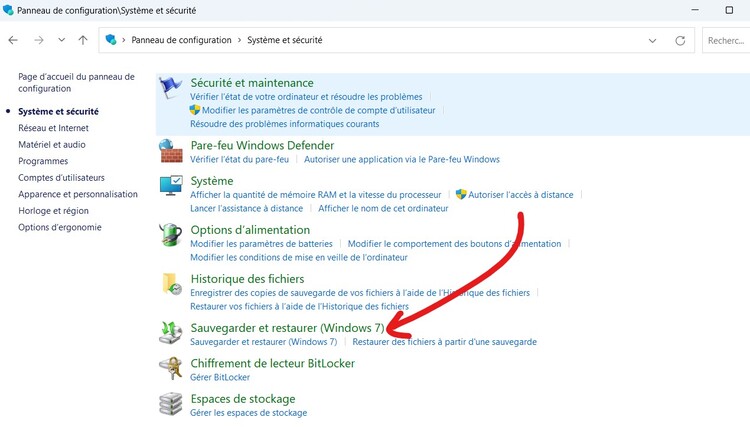Screen dimensions: 750x427
Task: Click the Recherche search field
Action: tap(726, 41)
